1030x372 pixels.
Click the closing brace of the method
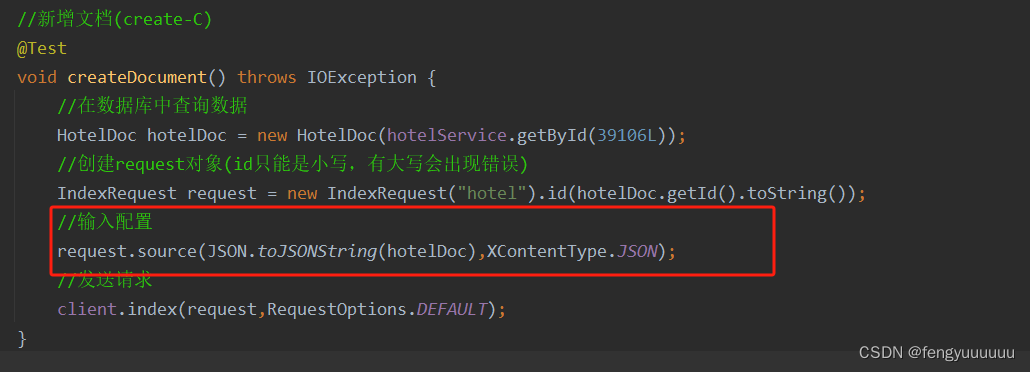point(22,338)
